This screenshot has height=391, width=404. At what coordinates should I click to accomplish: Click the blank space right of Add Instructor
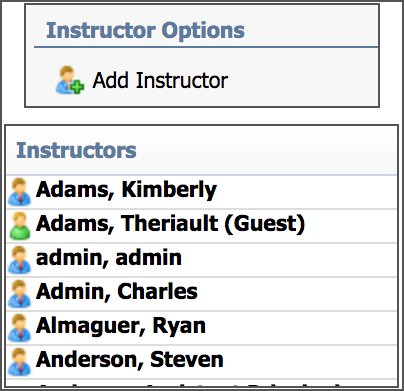pyautogui.click(x=303, y=80)
